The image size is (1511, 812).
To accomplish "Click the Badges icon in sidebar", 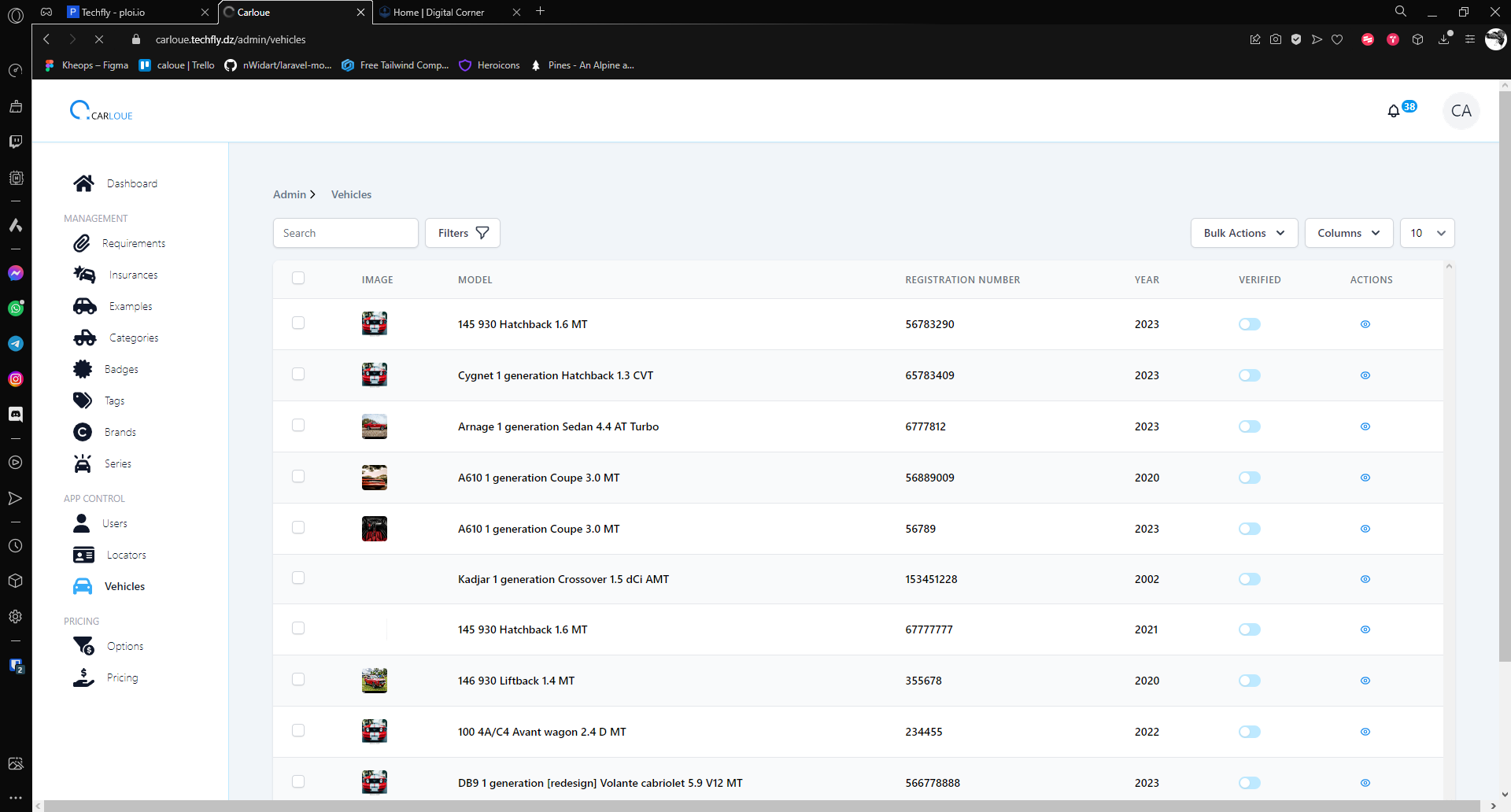I will [x=83, y=369].
